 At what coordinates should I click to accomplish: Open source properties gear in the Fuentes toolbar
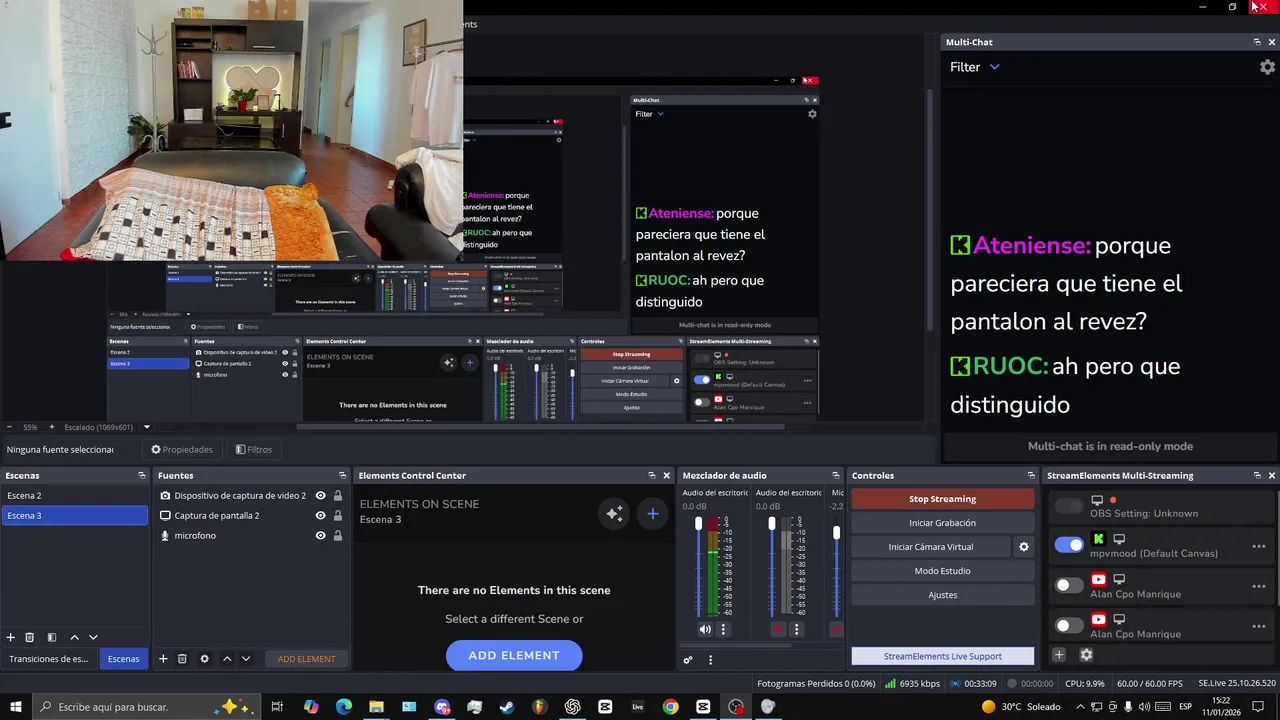204,659
